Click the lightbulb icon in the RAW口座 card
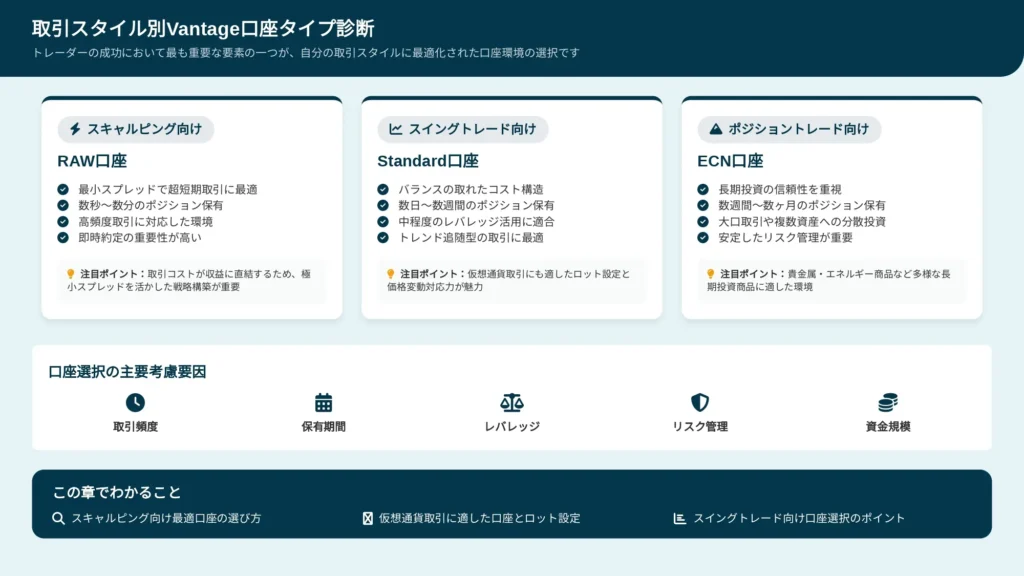Screen dimensions: 1024x576 pos(71,274)
